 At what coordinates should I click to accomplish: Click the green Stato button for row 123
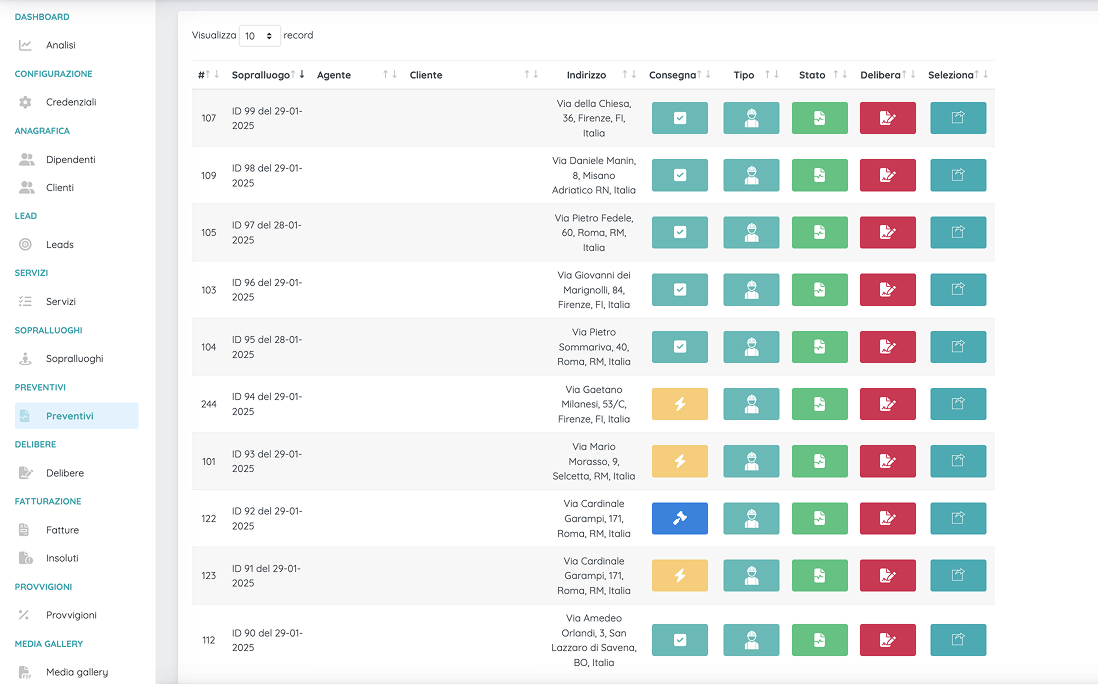tap(819, 575)
